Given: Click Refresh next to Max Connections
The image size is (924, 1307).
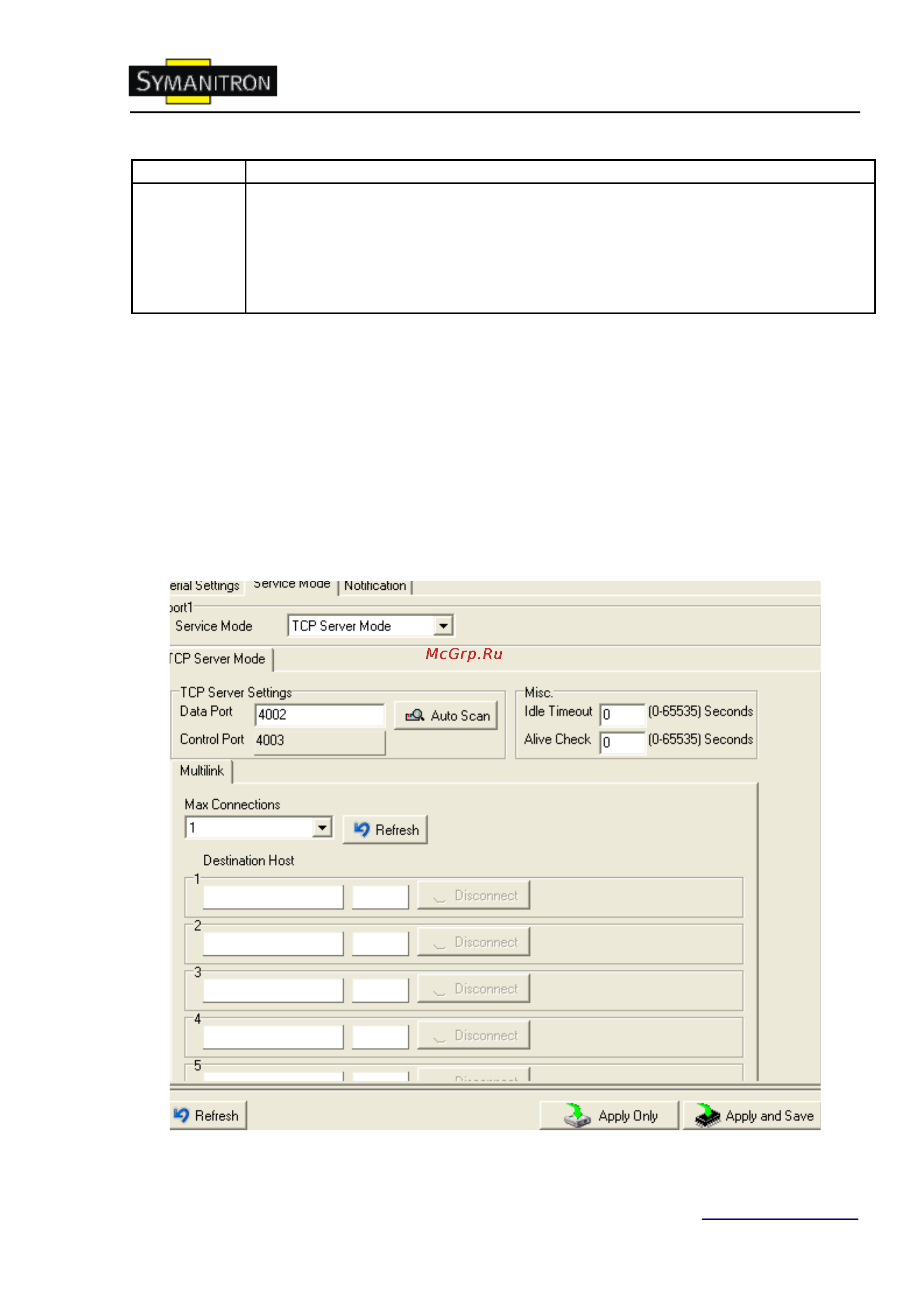Looking at the screenshot, I should point(385,830).
